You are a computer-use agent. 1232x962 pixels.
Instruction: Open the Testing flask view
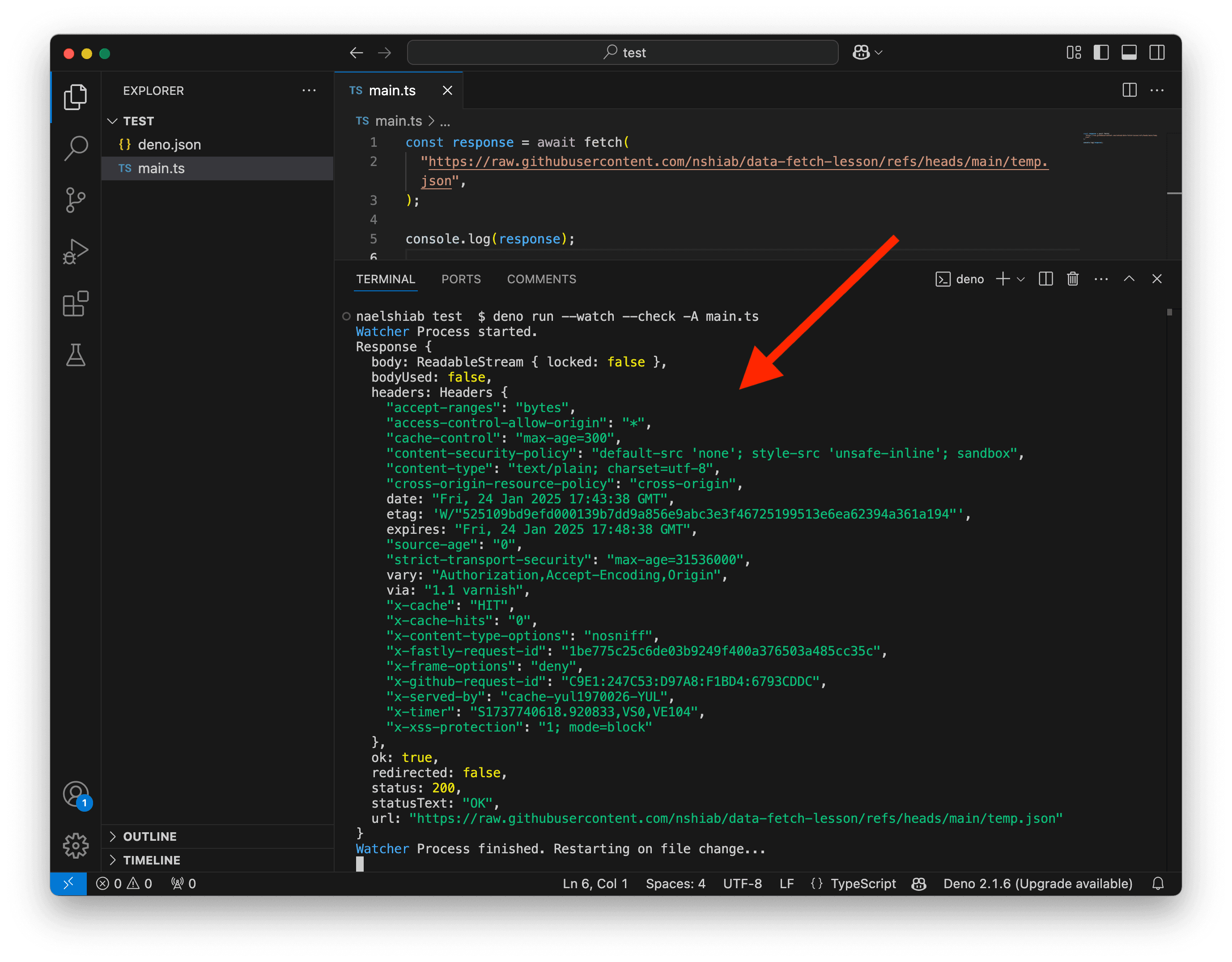point(76,355)
